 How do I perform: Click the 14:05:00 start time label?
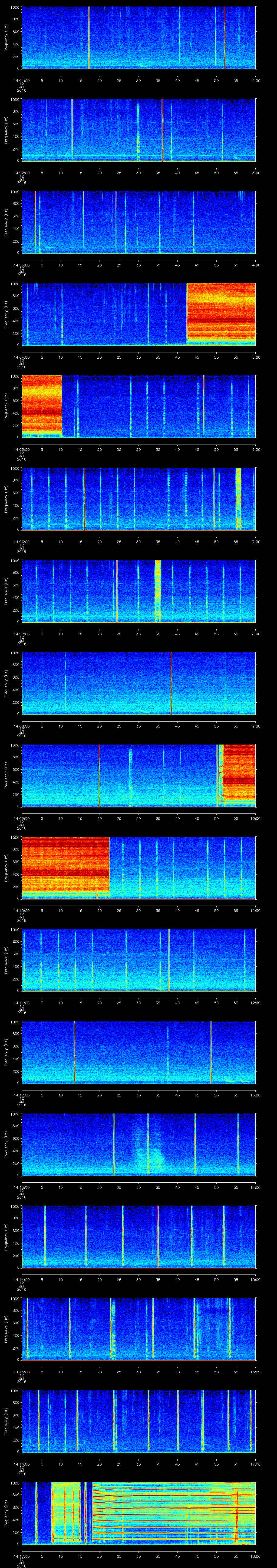click(22, 449)
